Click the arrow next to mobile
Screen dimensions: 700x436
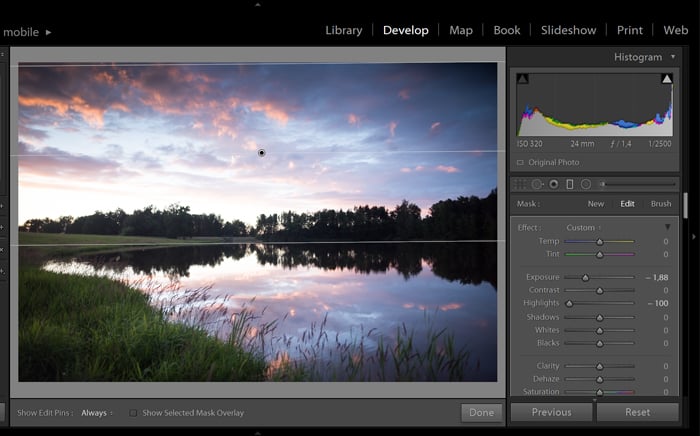(48, 32)
